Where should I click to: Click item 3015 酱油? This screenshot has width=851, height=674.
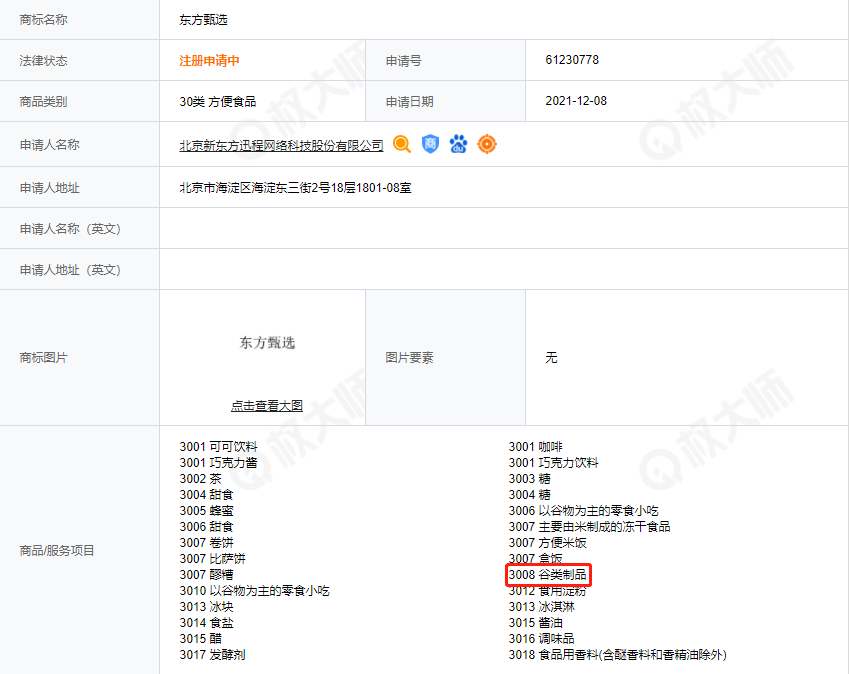pos(535,622)
